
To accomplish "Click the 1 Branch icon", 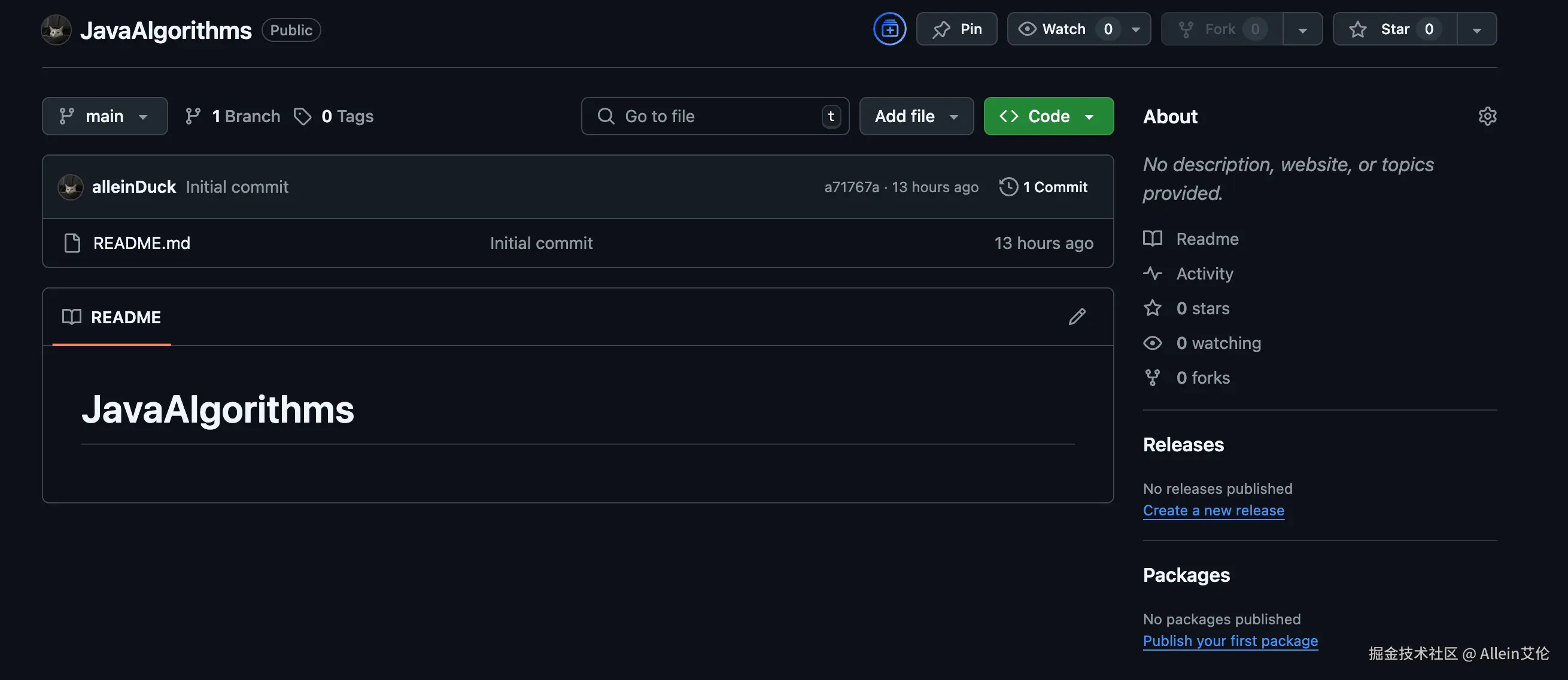I will point(193,116).
